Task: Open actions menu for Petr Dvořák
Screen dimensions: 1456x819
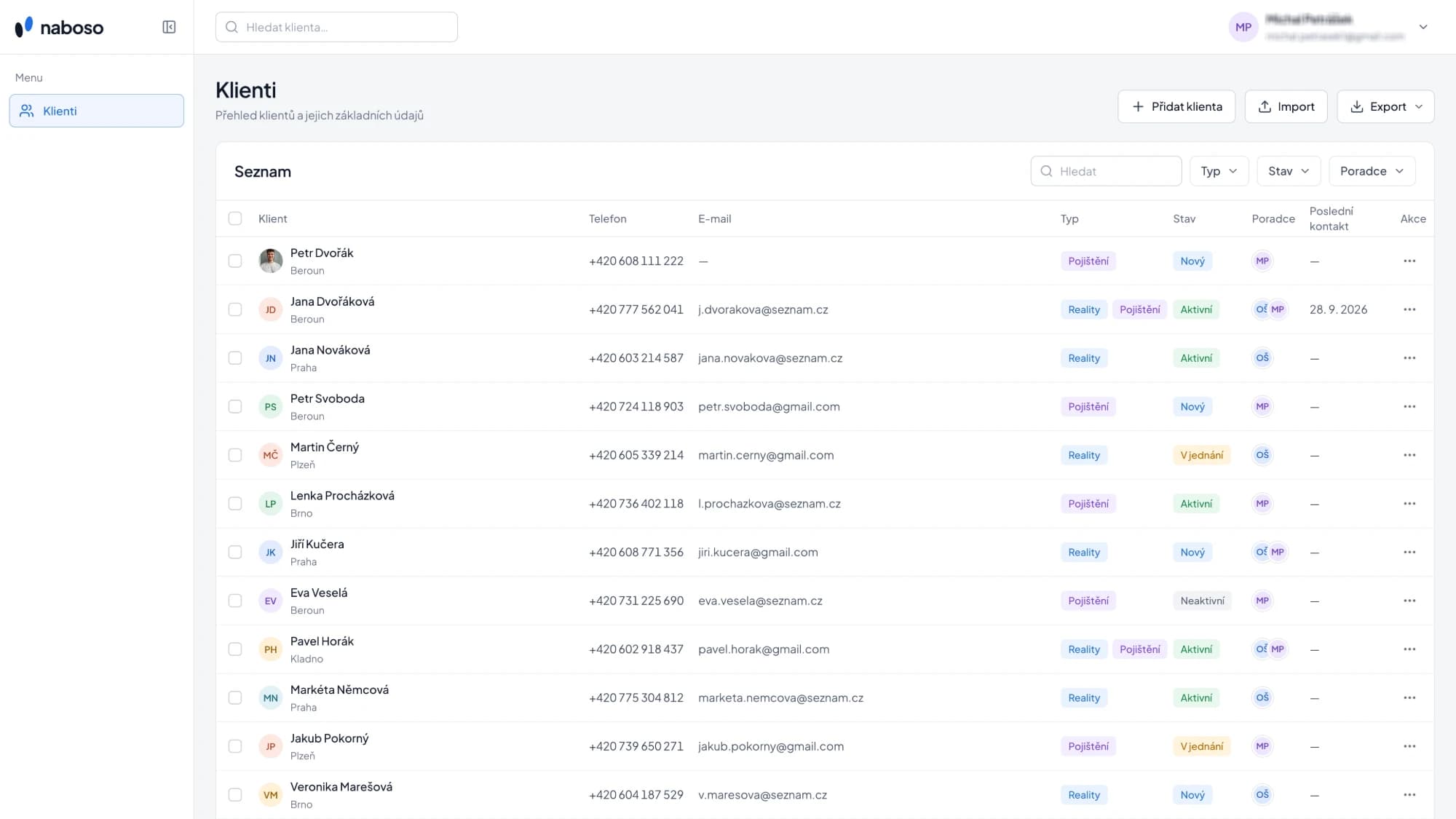Action: [x=1409, y=261]
